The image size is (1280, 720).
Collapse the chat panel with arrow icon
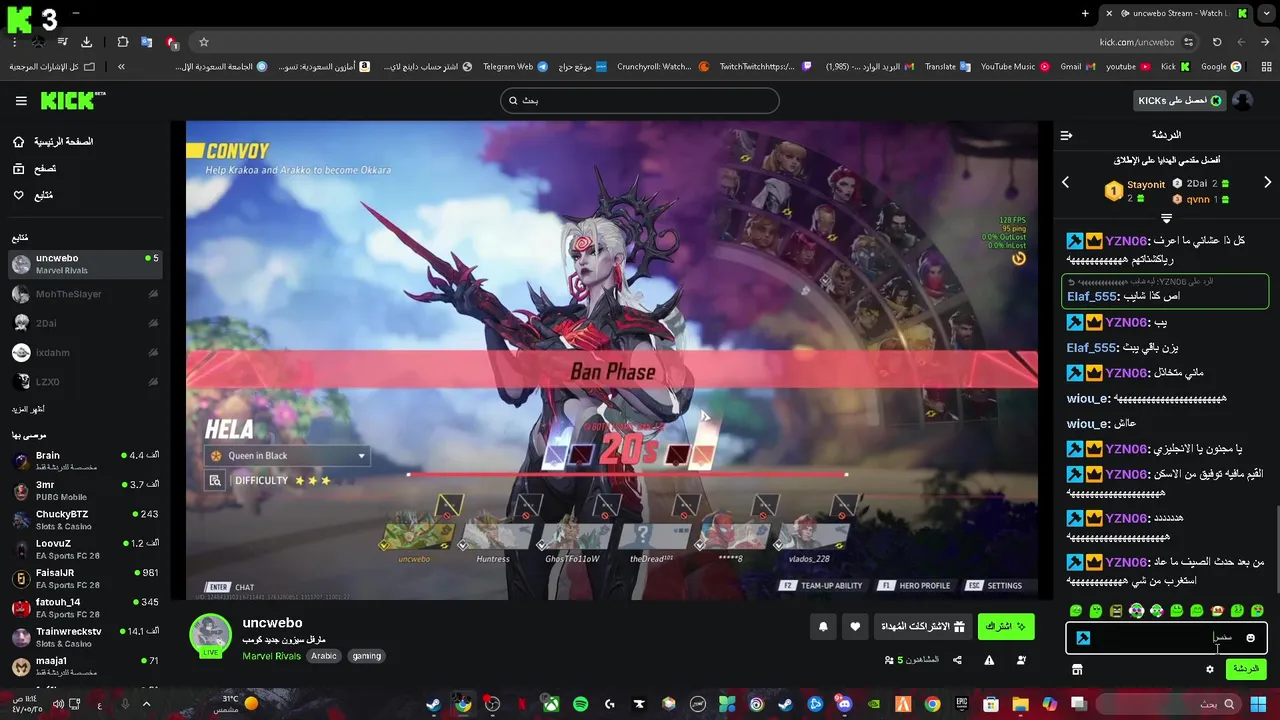[1066, 135]
